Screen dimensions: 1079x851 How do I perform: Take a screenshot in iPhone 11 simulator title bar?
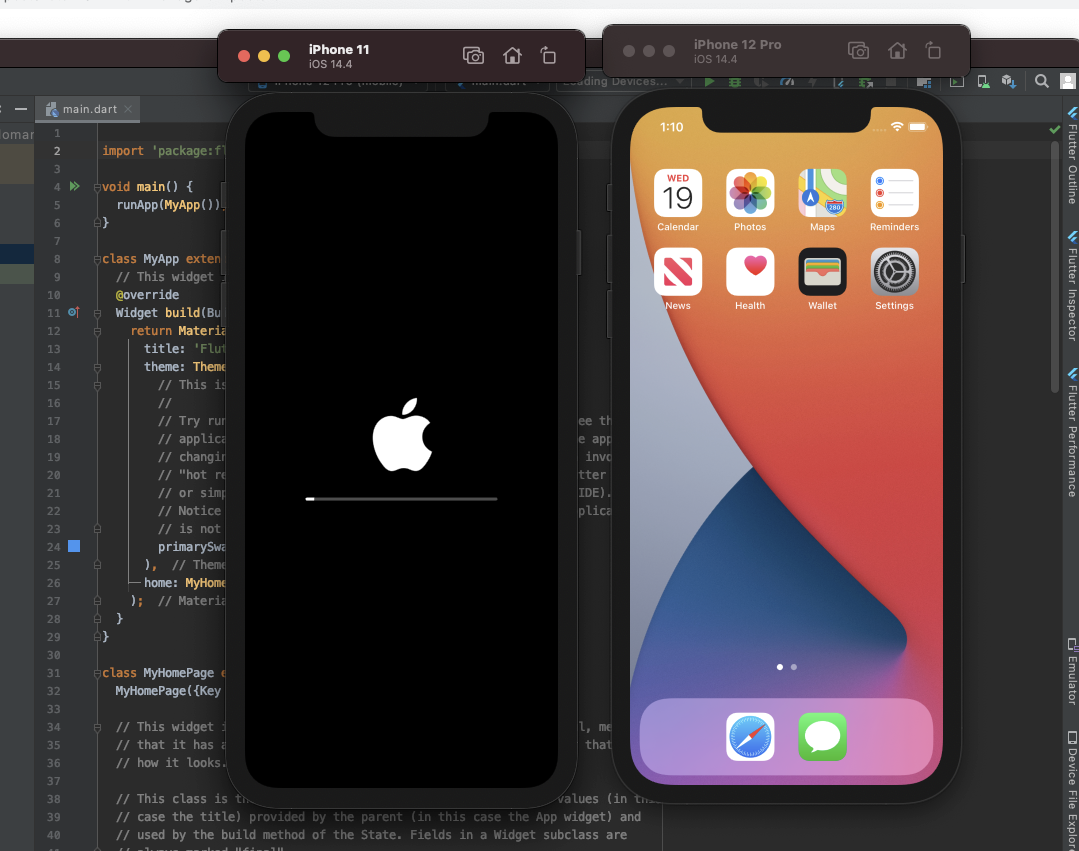click(x=473, y=56)
